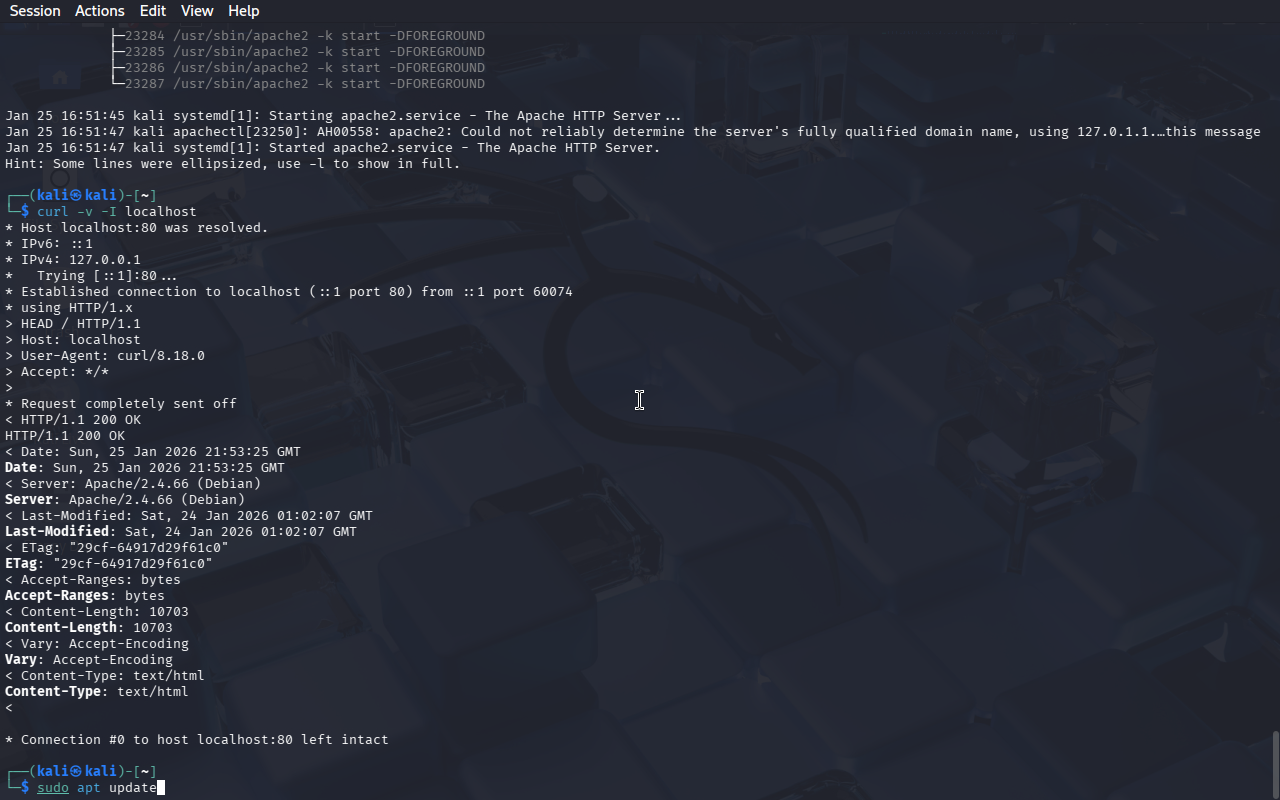Screen dimensions: 1280x800
Task: Click the terminal scrollbar thumb
Action: (1275, 765)
